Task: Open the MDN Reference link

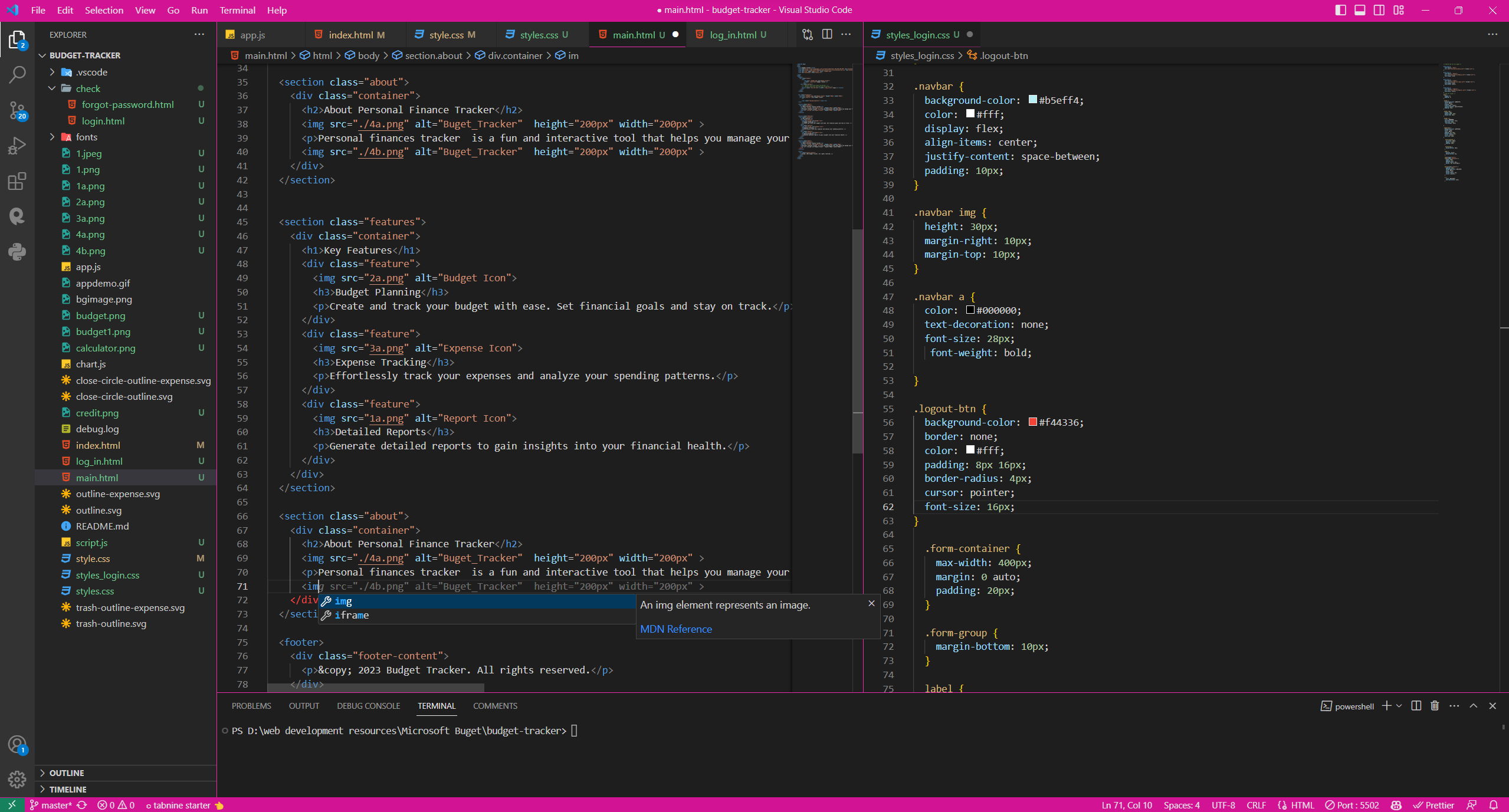Action: (675, 629)
